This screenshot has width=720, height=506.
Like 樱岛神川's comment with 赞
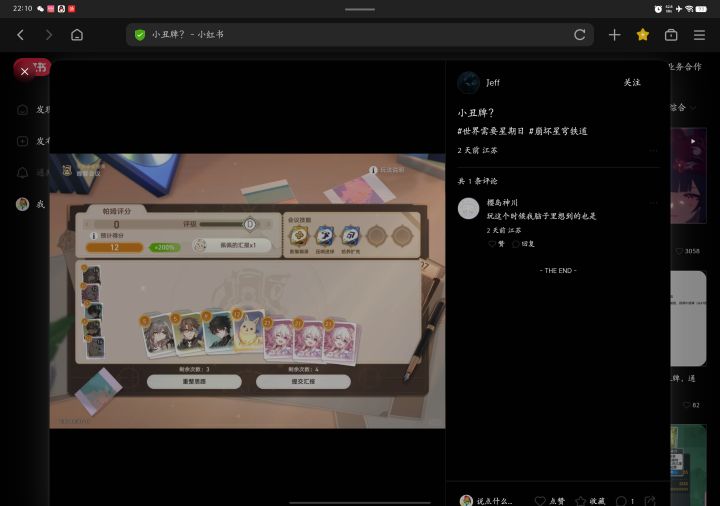pos(496,244)
